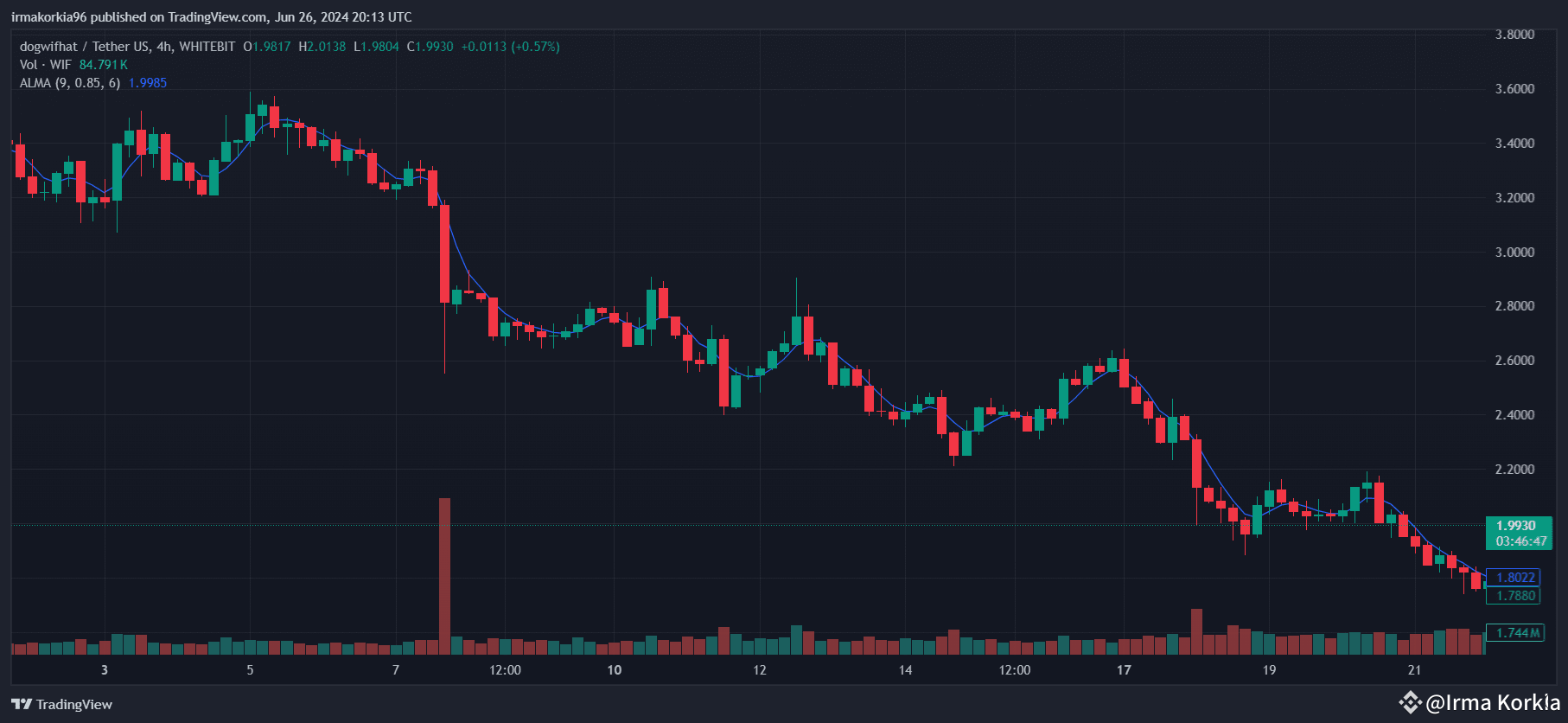This screenshot has width=1568, height=723.
Task: Click the green 1.9930 current price label
Action: 1516,525
